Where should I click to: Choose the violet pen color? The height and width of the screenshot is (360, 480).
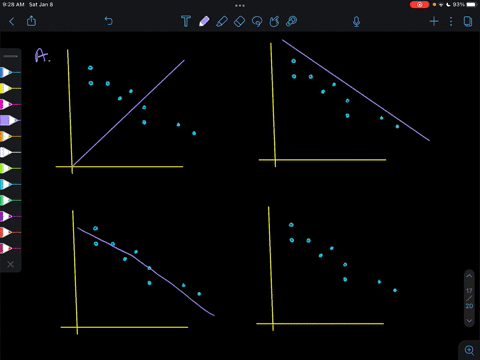point(10,216)
